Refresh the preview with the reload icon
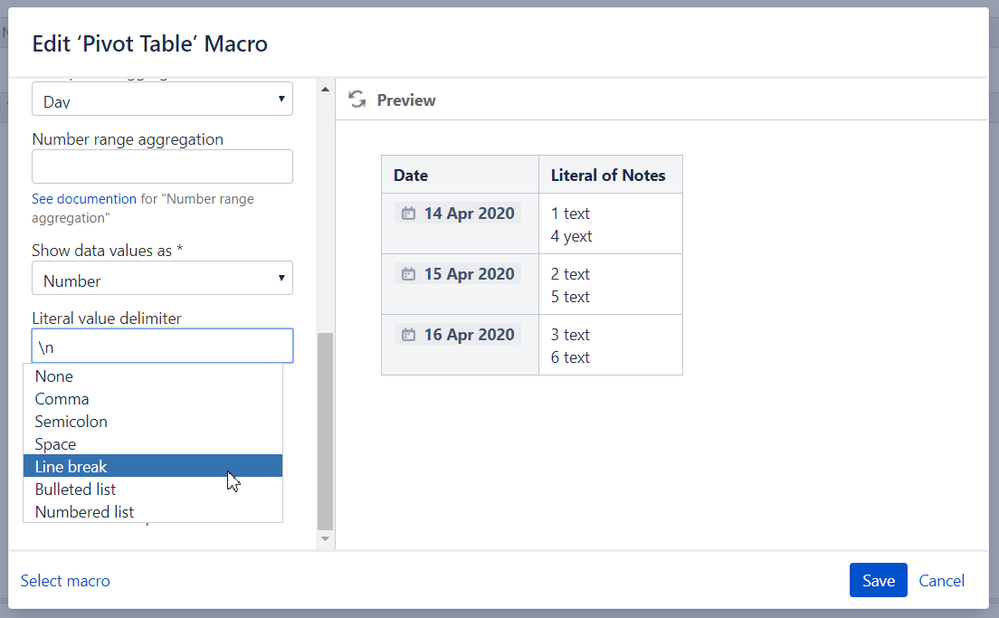The image size is (999, 618). 357,99
